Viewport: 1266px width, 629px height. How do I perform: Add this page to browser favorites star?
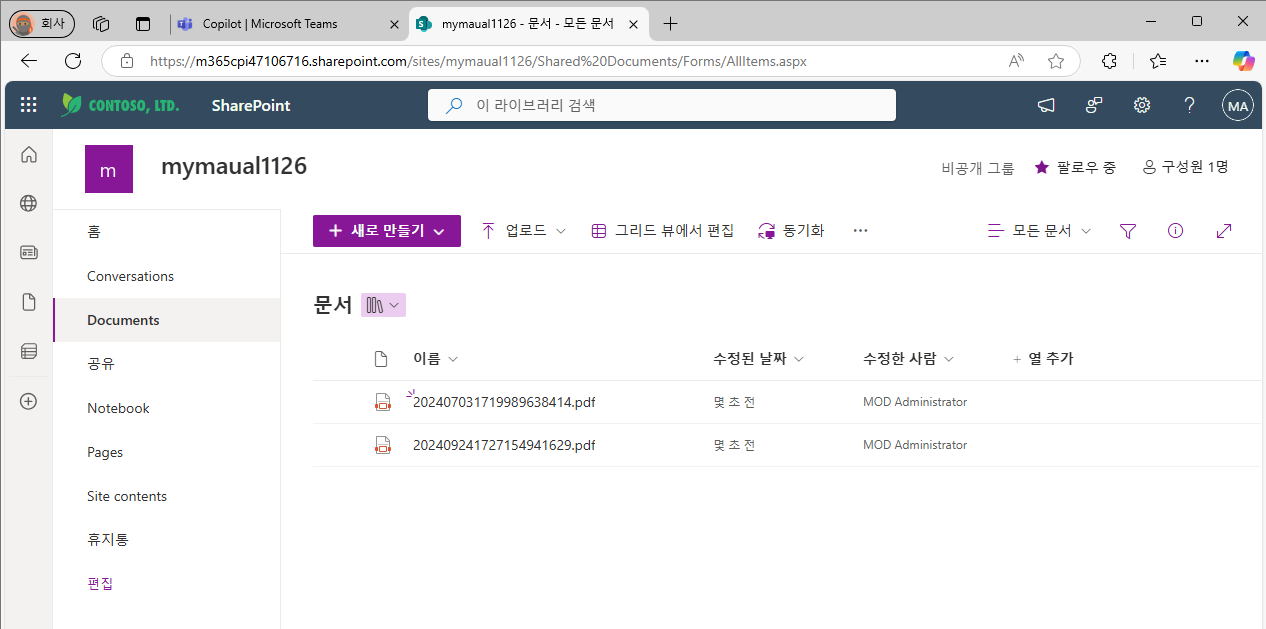(x=1056, y=61)
